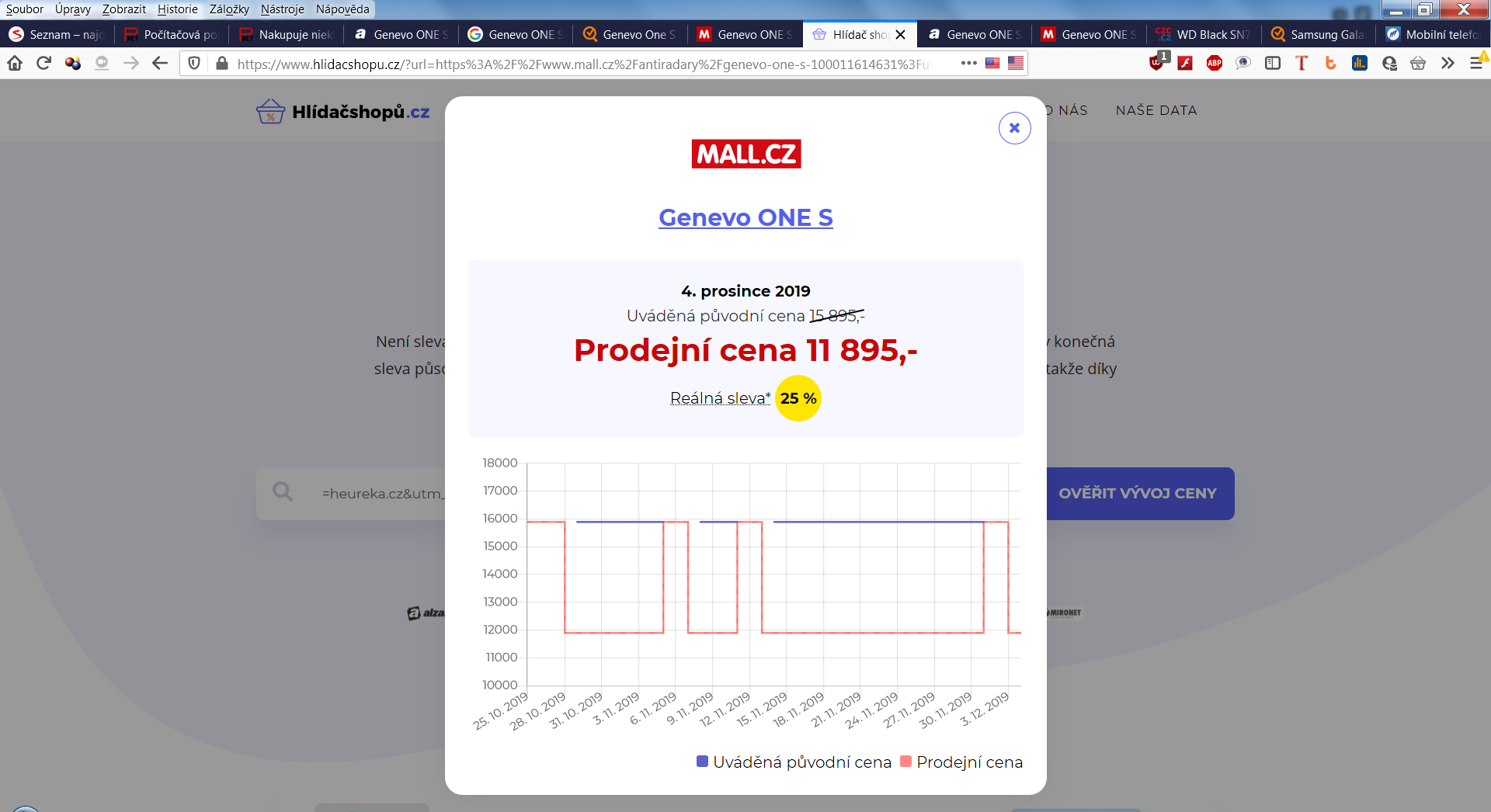Switch to the Samsung Gala tab
Image resolution: width=1491 pixels, height=812 pixels.
[x=1319, y=35]
